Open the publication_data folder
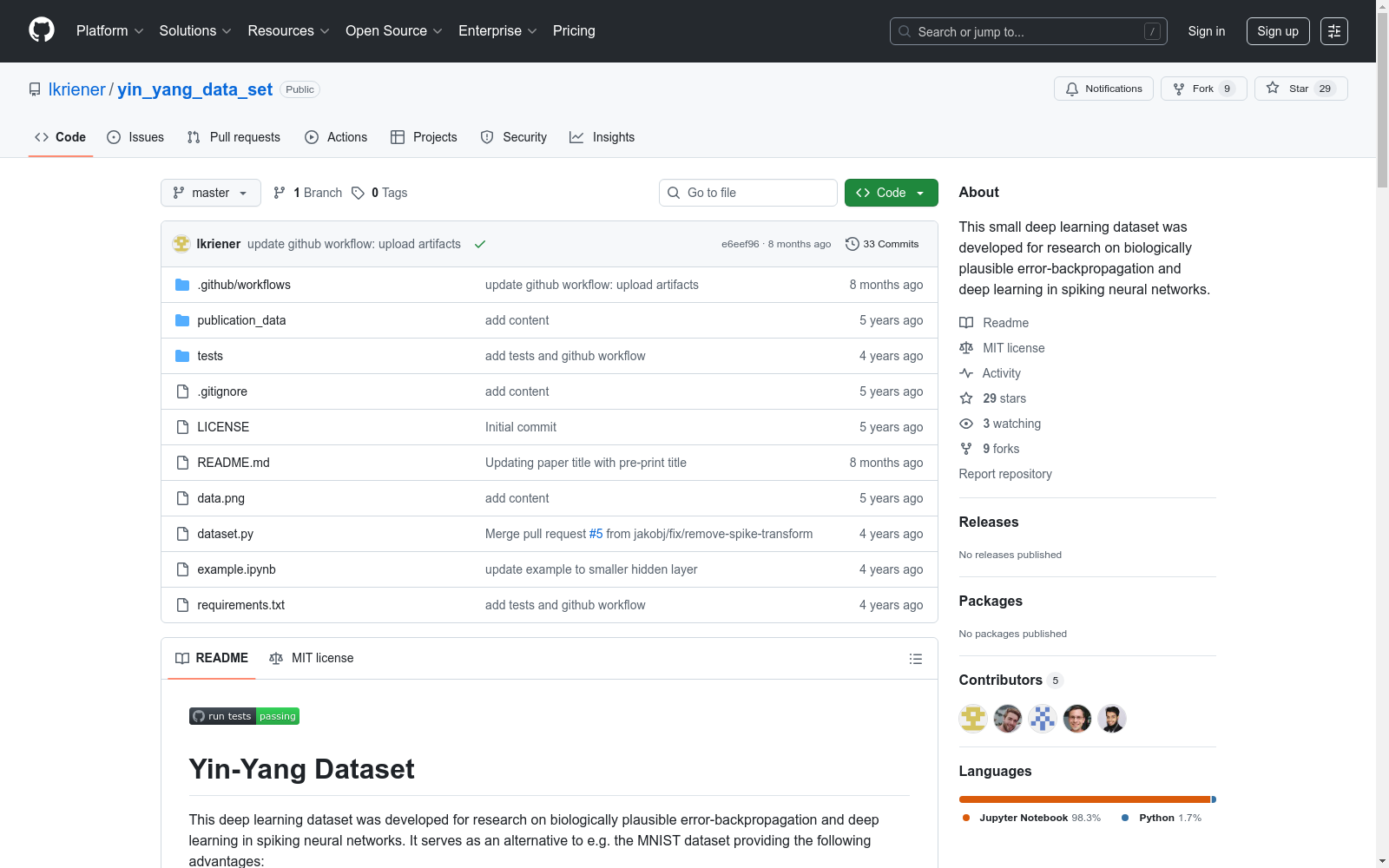 click(241, 320)
